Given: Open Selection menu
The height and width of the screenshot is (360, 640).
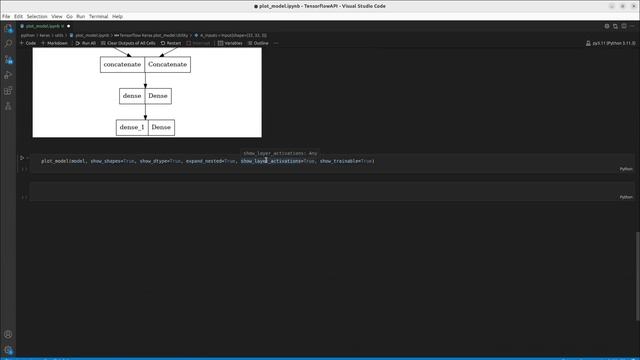Looking at the screenshot, I should click(37, 16).
